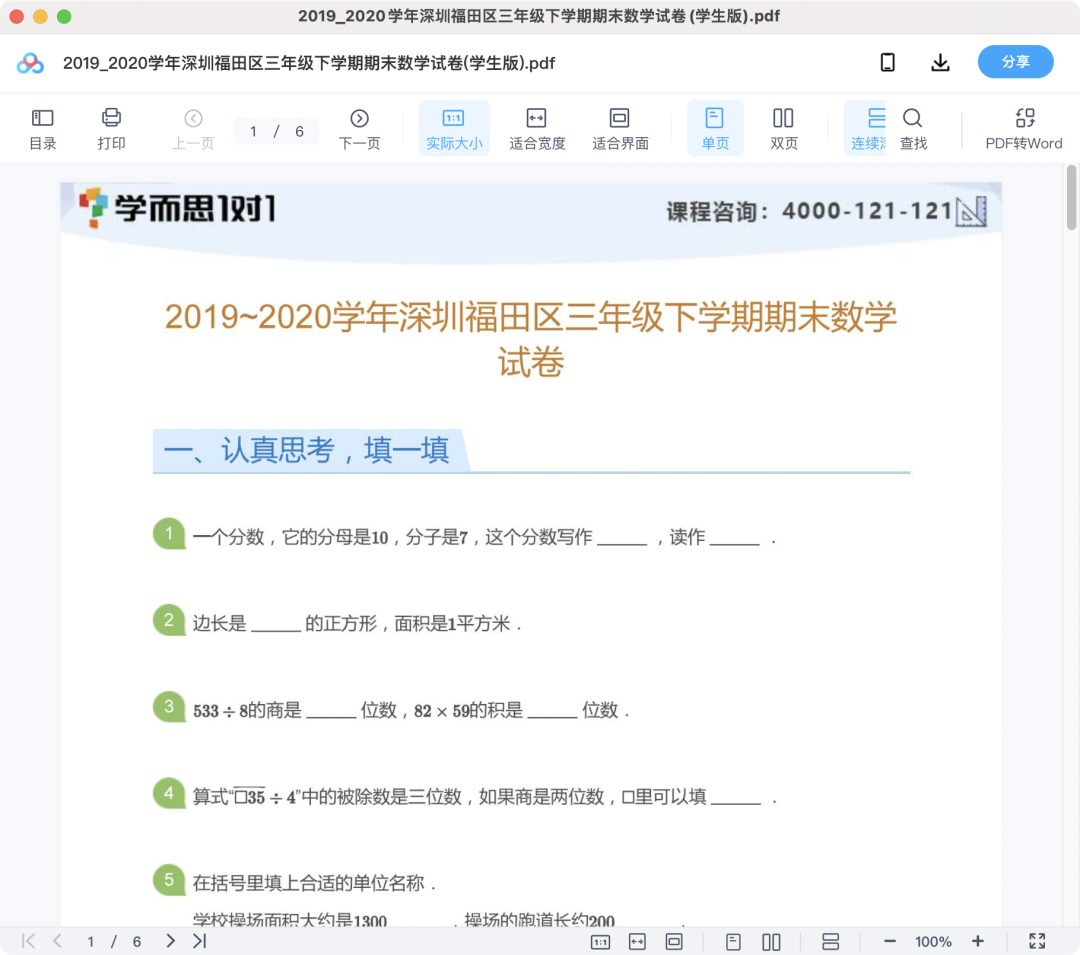Go to previous page with 上一页
1080x955 pixels.
pos(194,129)
